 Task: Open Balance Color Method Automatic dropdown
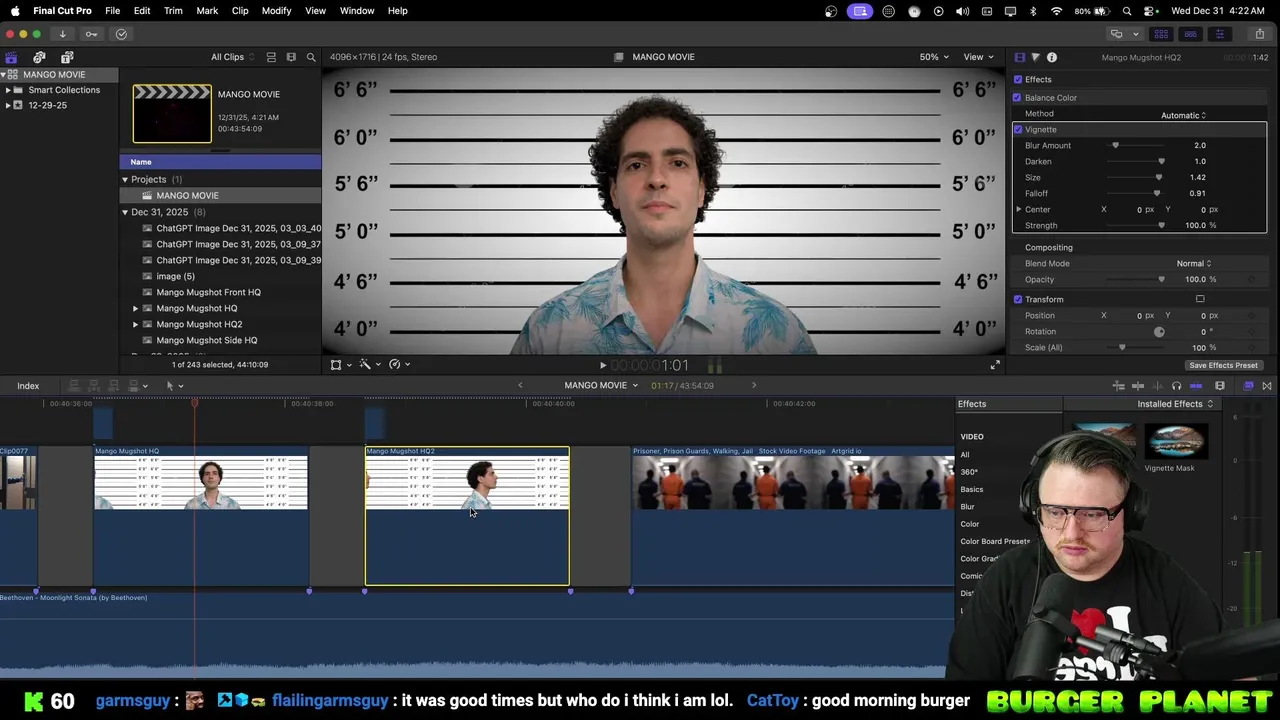point(1183,115)
